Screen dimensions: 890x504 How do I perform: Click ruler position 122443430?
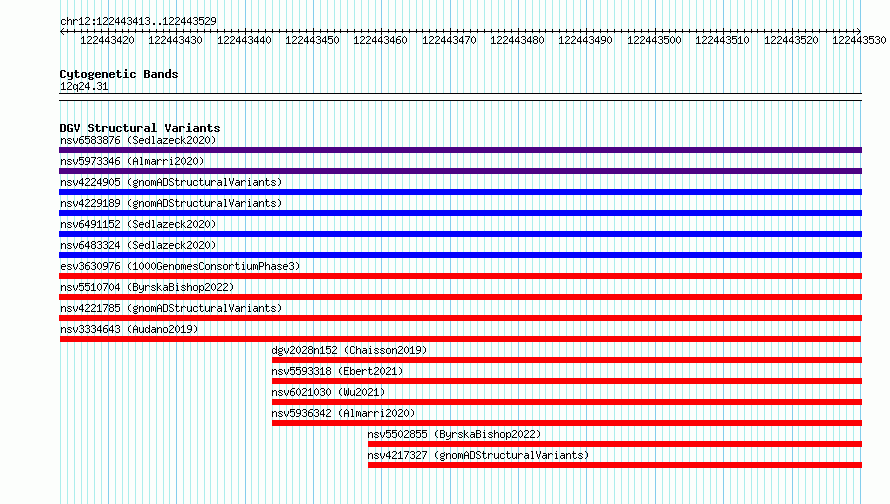[175, 40]
